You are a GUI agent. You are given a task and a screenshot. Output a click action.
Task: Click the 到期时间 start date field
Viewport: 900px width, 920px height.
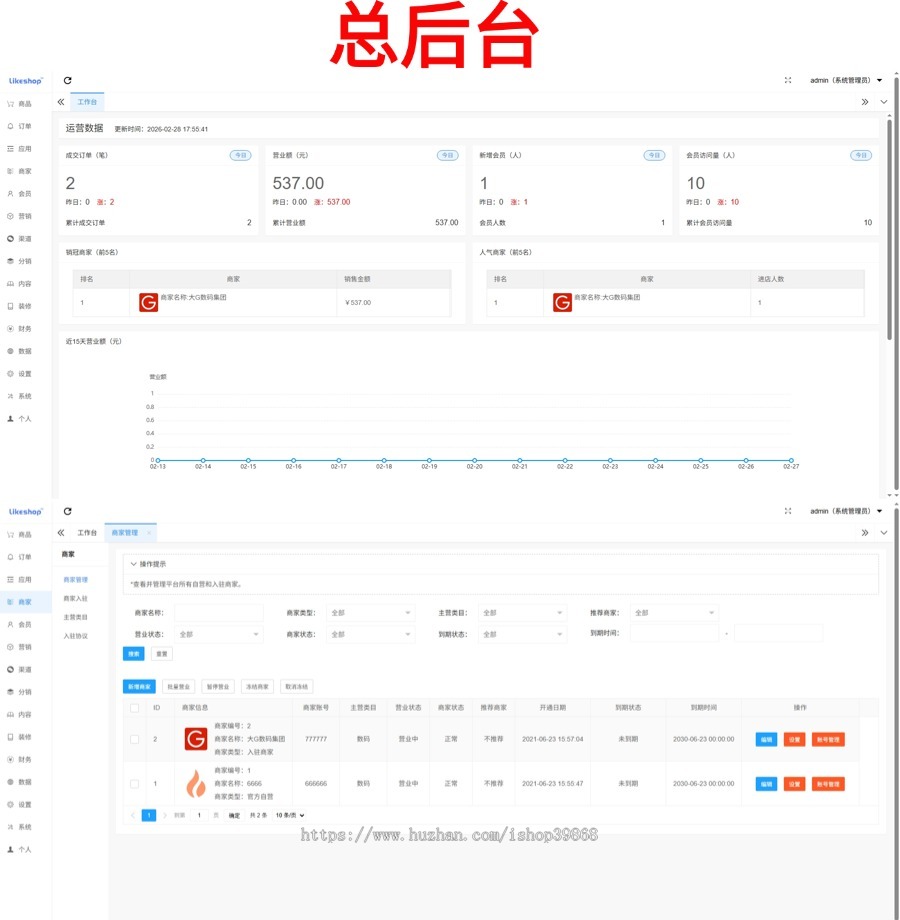point(674,634)
